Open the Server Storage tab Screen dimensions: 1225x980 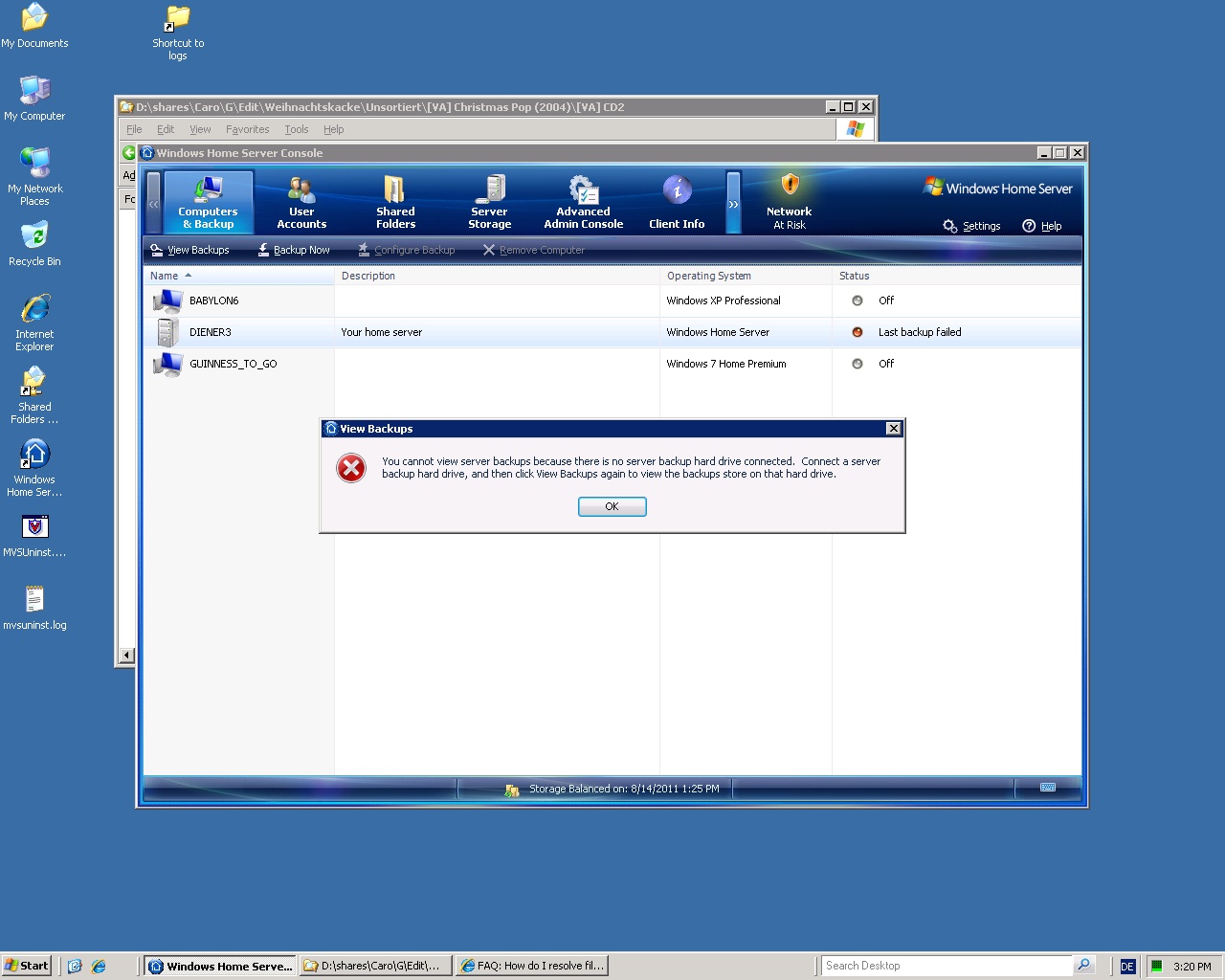click(x=489, y=203)
